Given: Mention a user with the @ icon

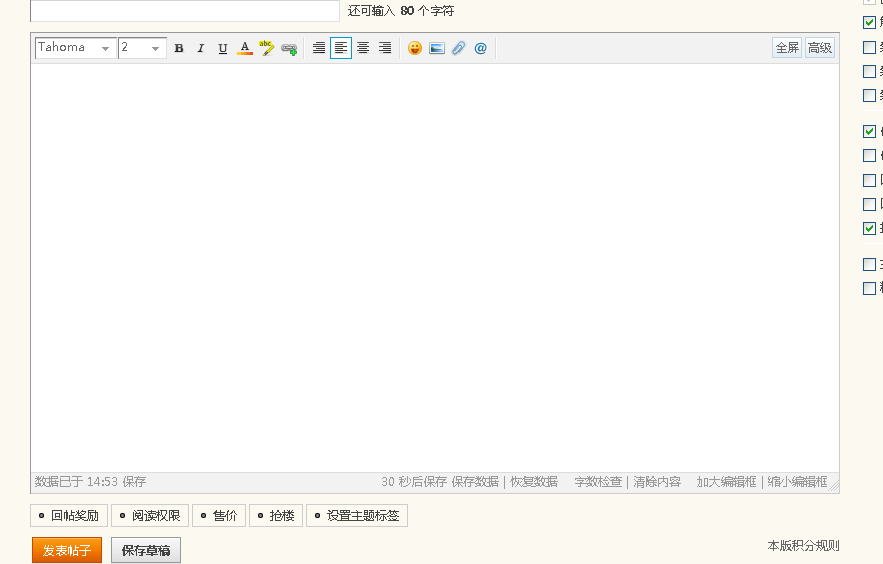Looking at the screenshot, I should click(481, 48).
